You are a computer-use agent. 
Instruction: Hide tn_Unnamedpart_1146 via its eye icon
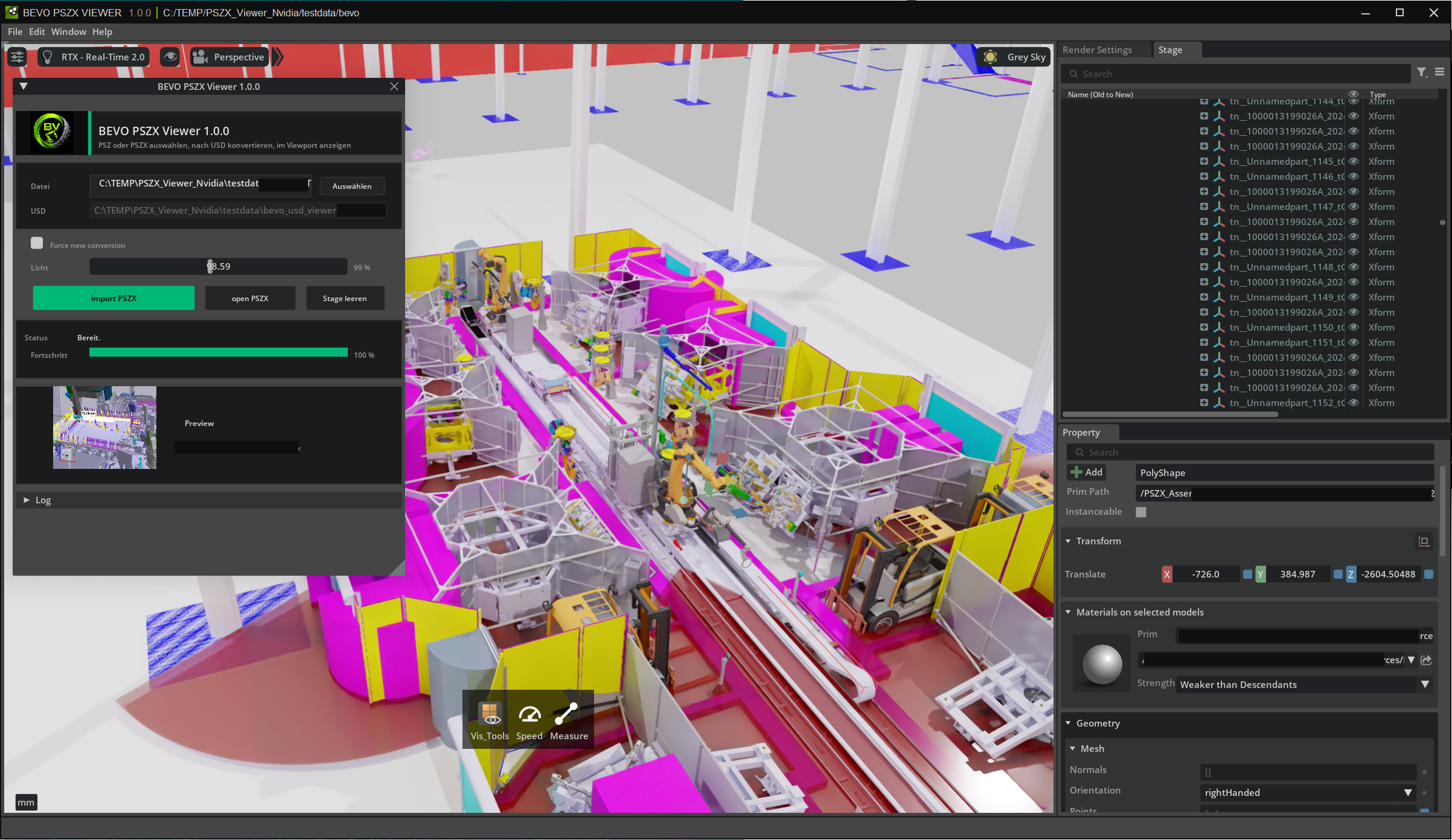point(1354,176)
